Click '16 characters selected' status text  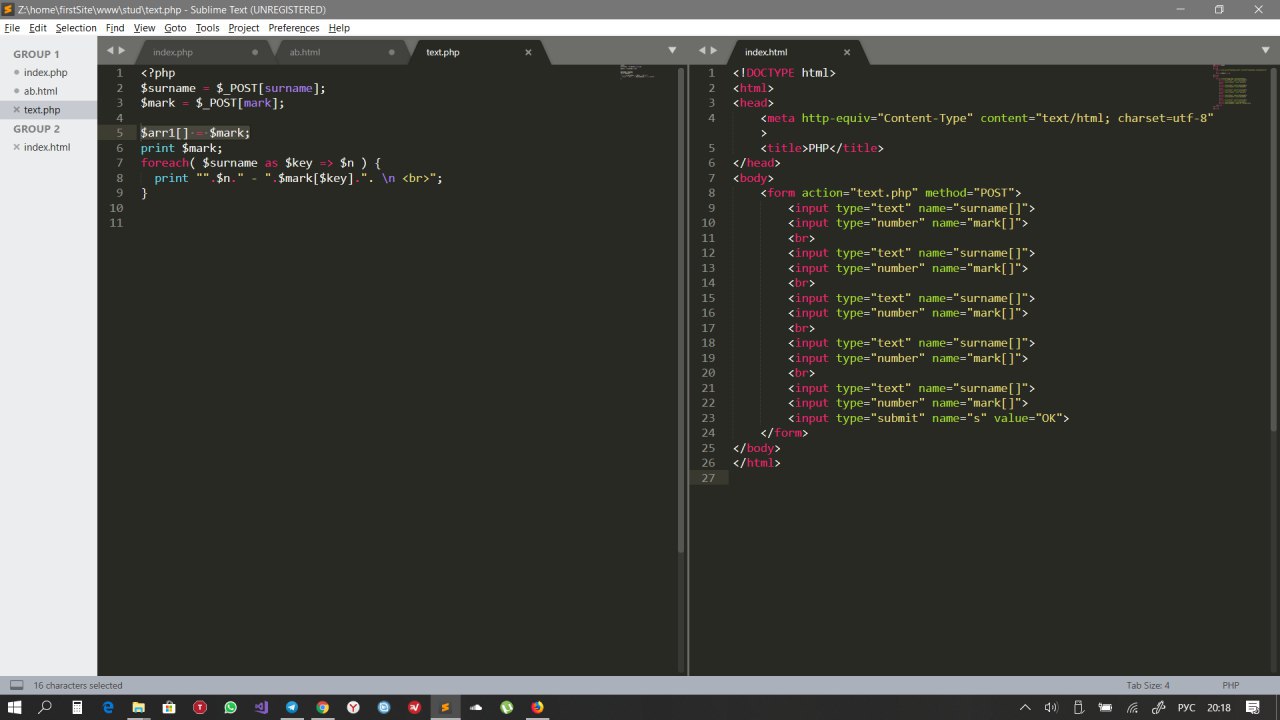coord(78,685)
